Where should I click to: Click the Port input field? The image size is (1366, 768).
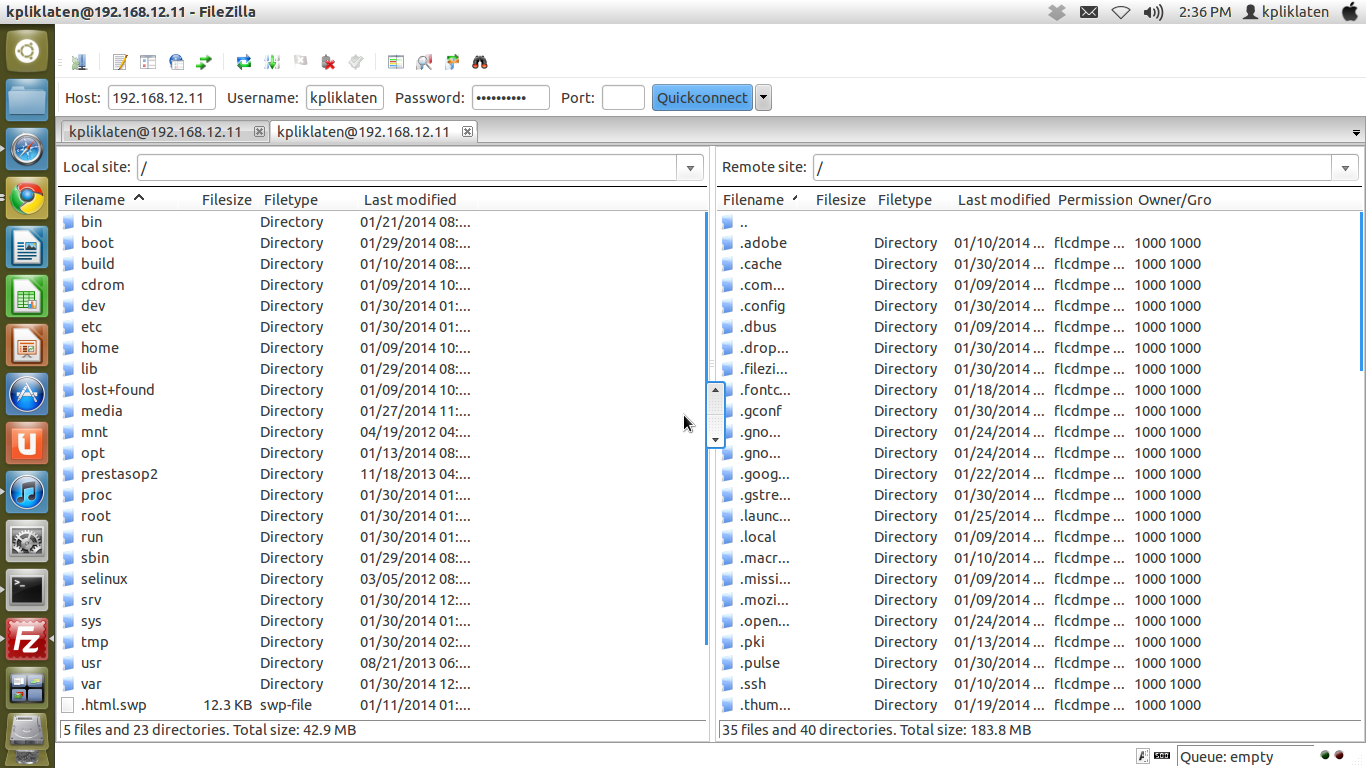pos(623,98)
